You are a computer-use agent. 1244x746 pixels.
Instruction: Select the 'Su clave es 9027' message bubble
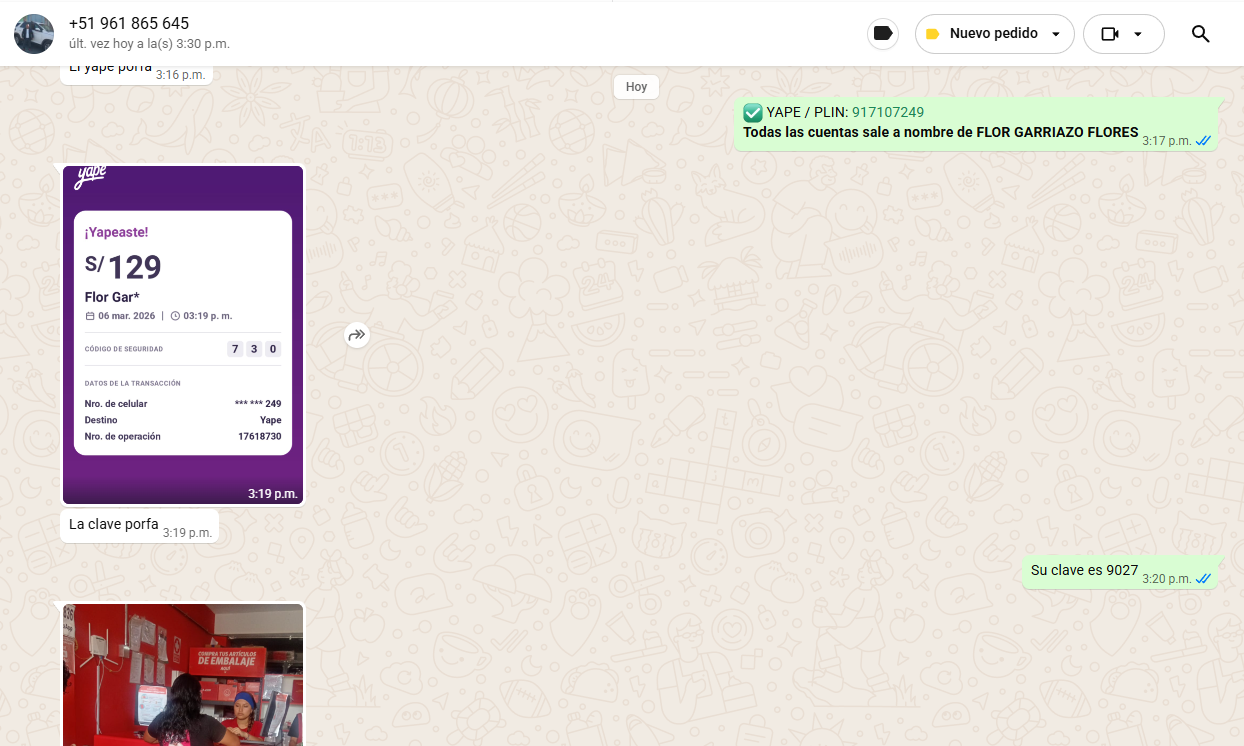pyautogui.click(x=1084, y=570)
